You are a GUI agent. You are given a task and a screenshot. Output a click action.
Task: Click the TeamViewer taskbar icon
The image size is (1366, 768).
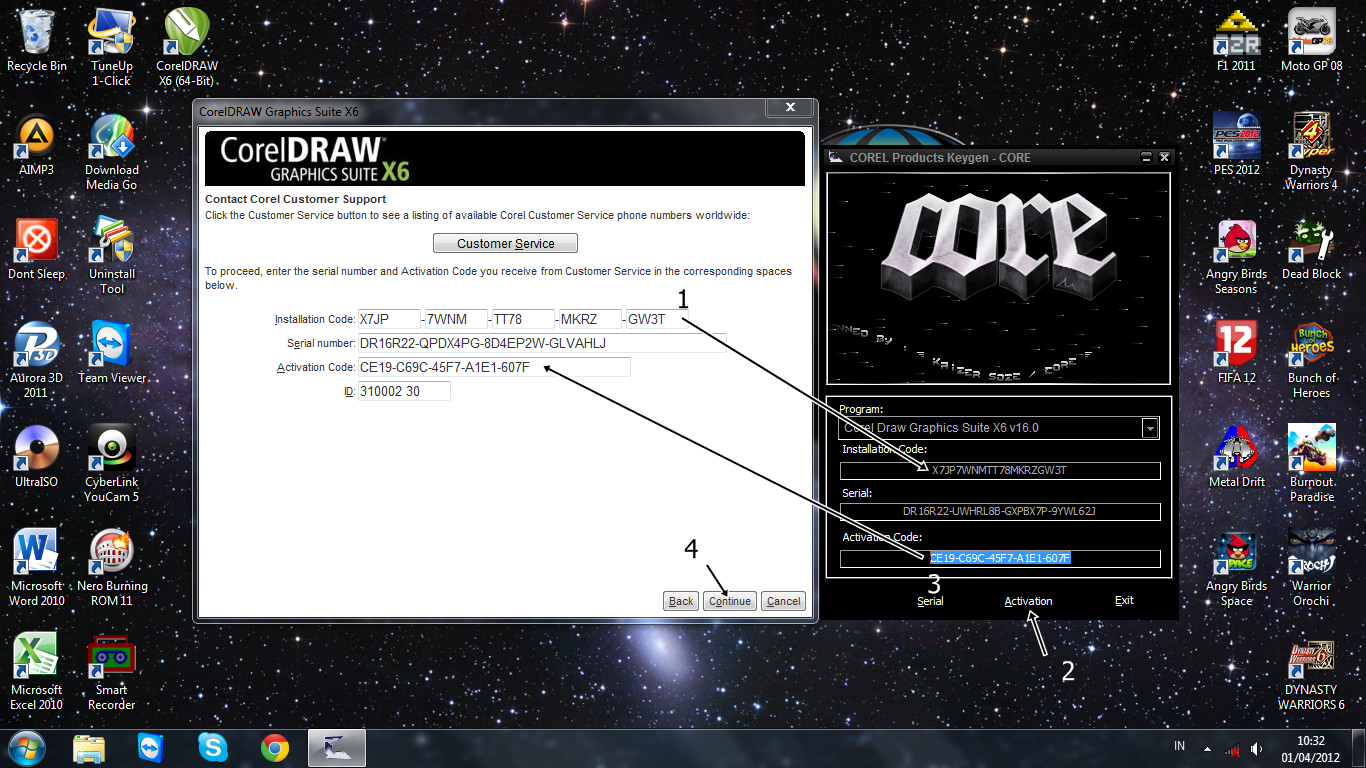pyautogui.click(x=150, y=747)
